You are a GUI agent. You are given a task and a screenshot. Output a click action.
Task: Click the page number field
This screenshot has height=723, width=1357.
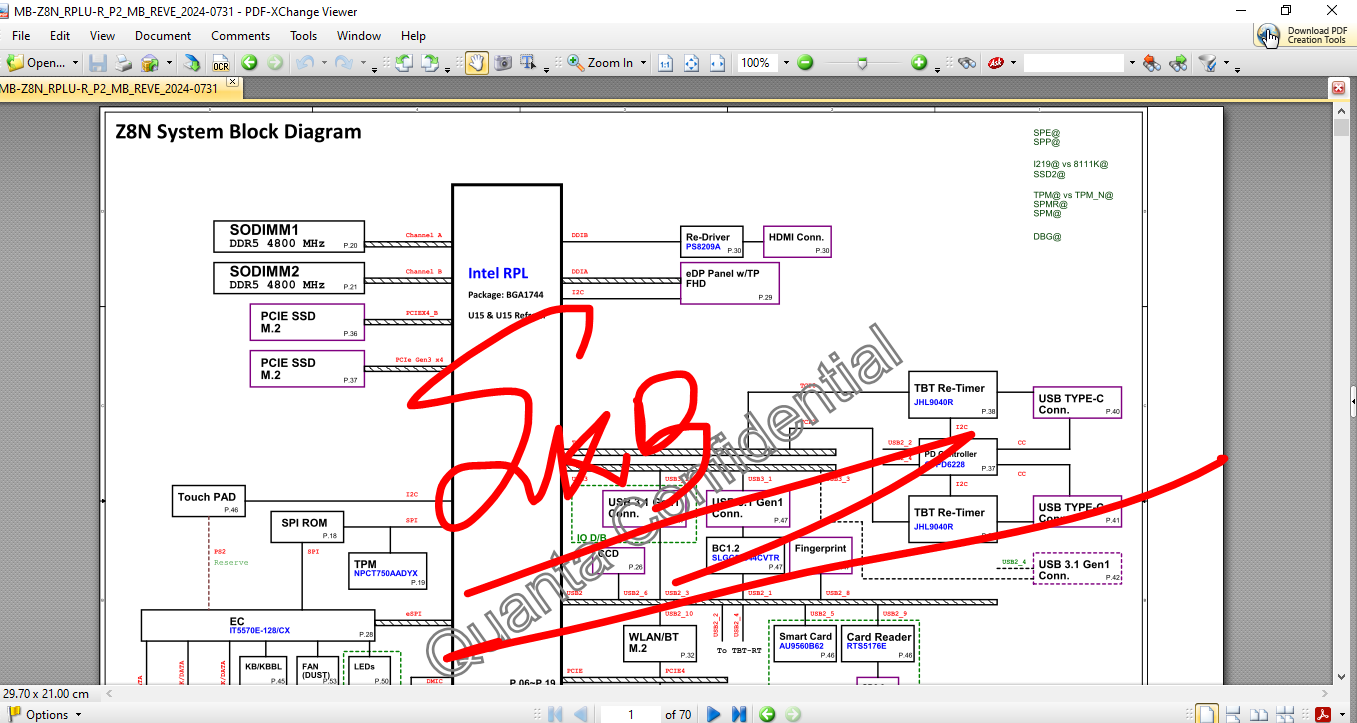630,714
